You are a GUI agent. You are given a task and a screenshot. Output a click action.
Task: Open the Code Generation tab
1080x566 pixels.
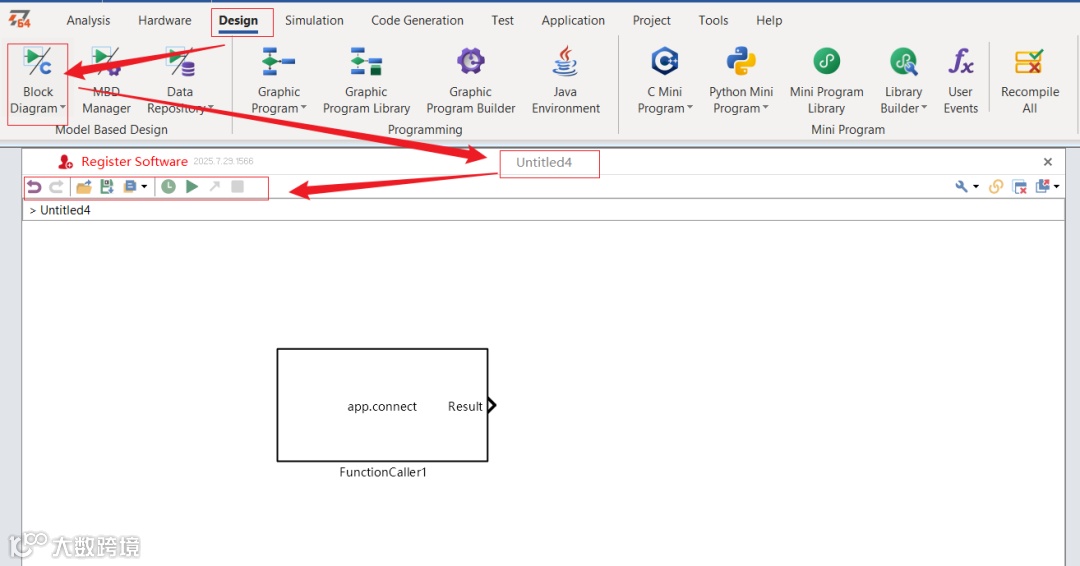point(417,21)
